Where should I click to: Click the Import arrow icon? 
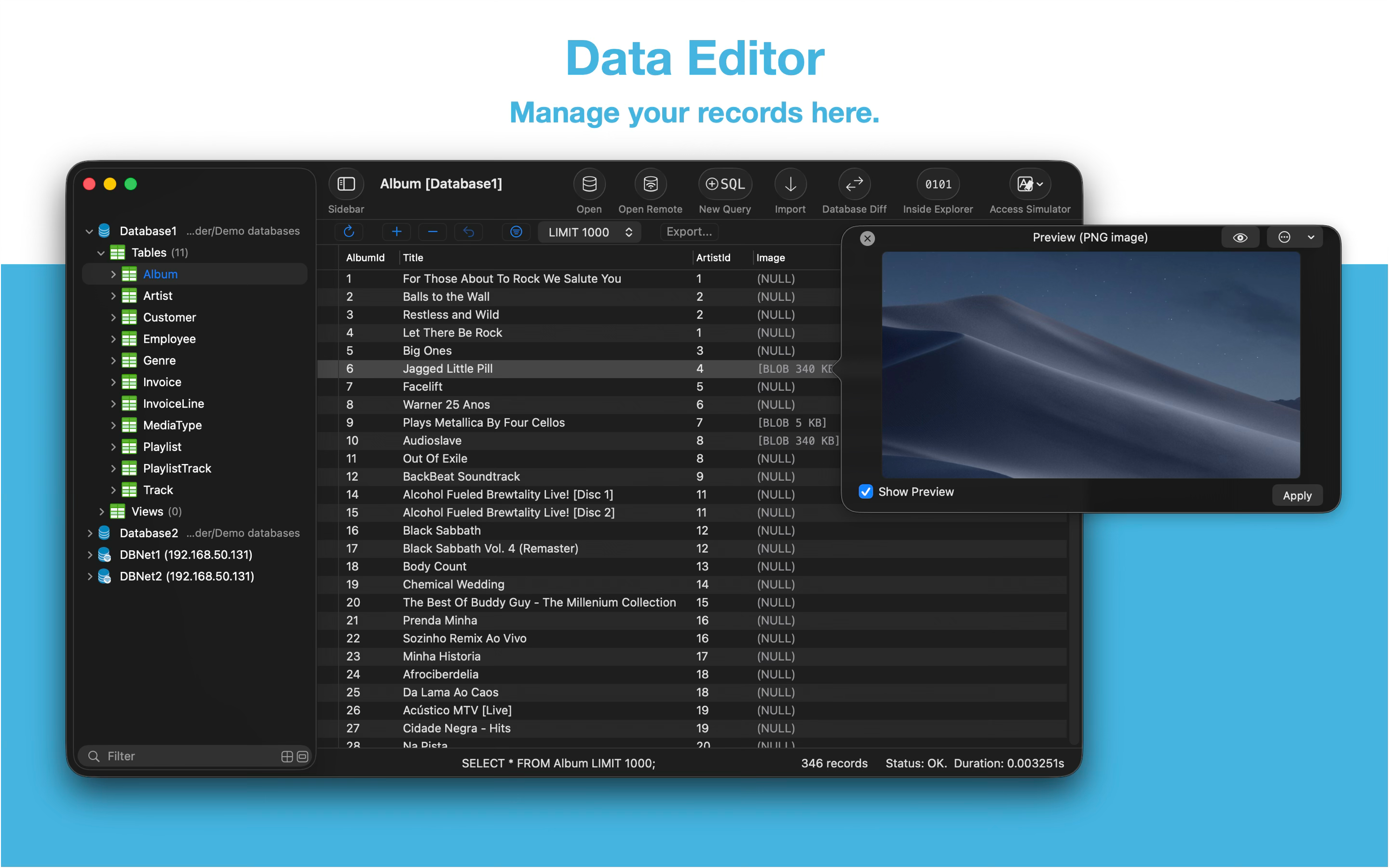tap(790, 184)
